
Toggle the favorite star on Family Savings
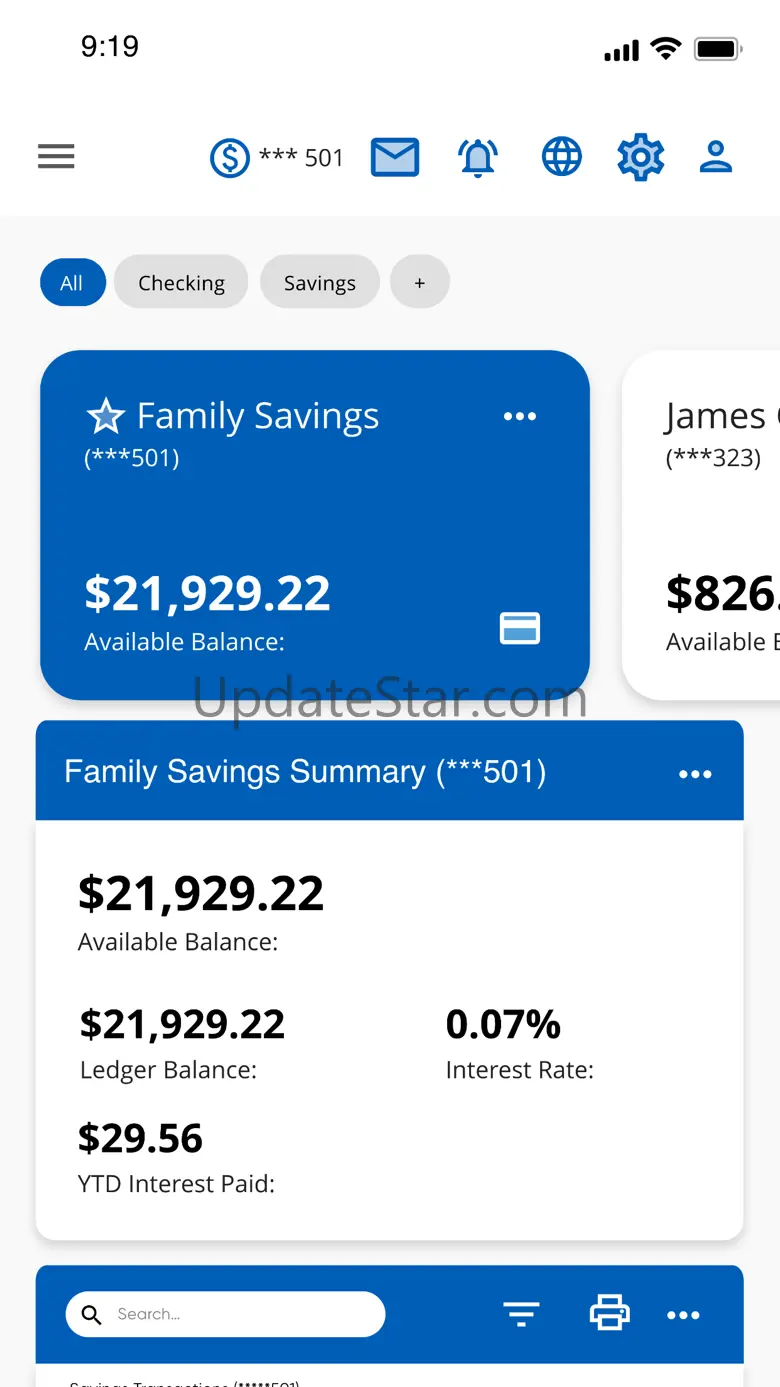(105, 416)
